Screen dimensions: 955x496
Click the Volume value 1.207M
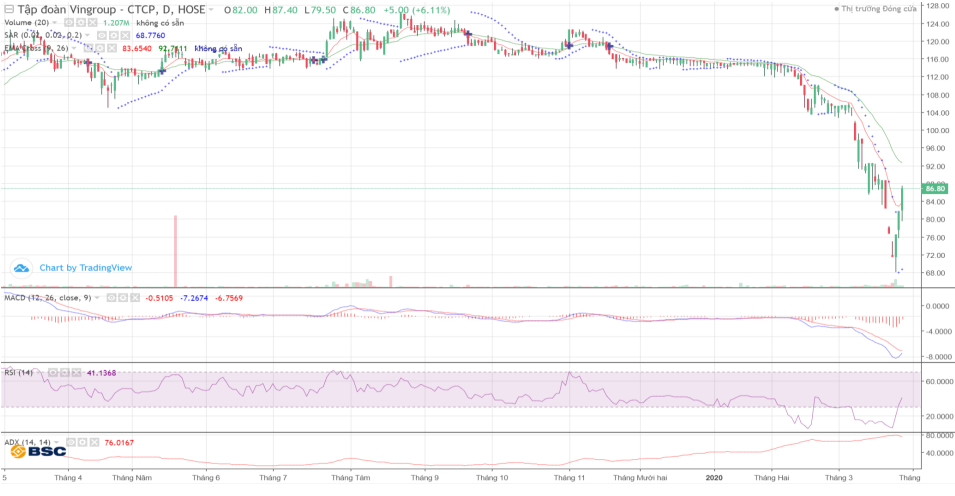pos(116,23)
